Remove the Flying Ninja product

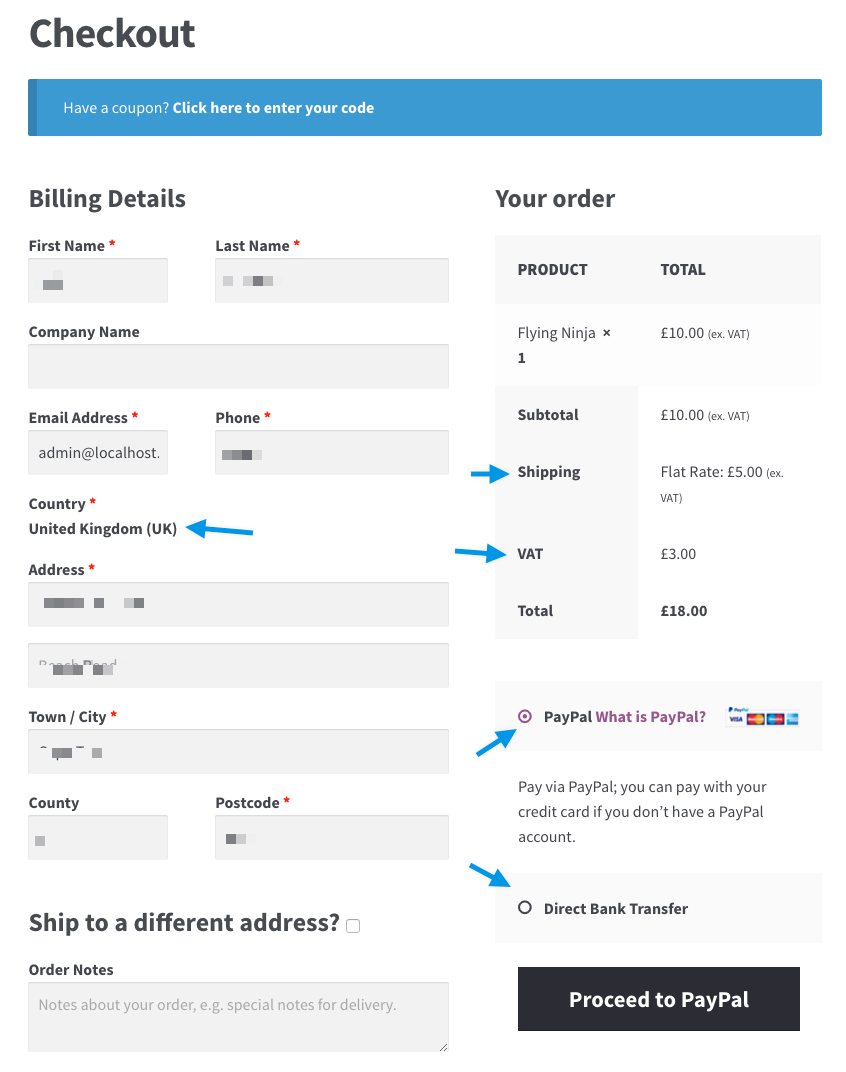[x=606, y=332]
